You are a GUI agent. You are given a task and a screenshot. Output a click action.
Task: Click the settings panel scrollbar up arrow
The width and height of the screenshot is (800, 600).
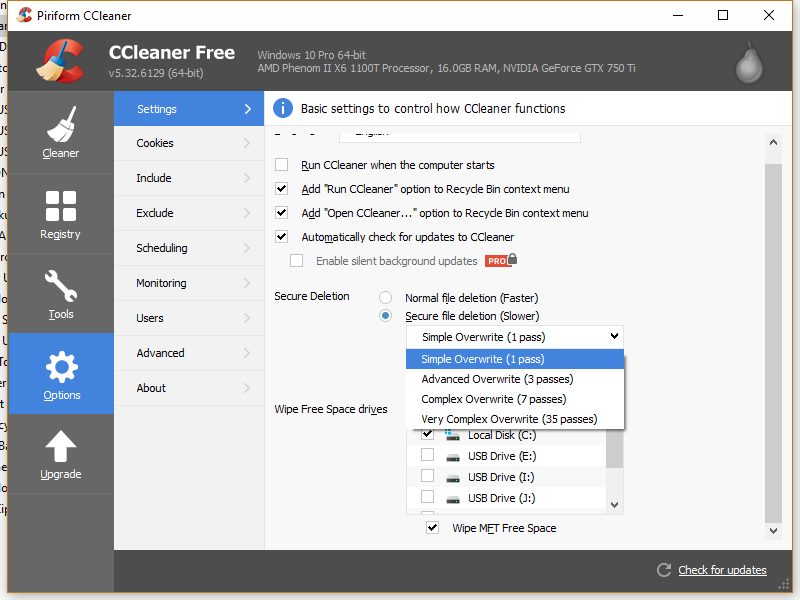coord(773,142)
